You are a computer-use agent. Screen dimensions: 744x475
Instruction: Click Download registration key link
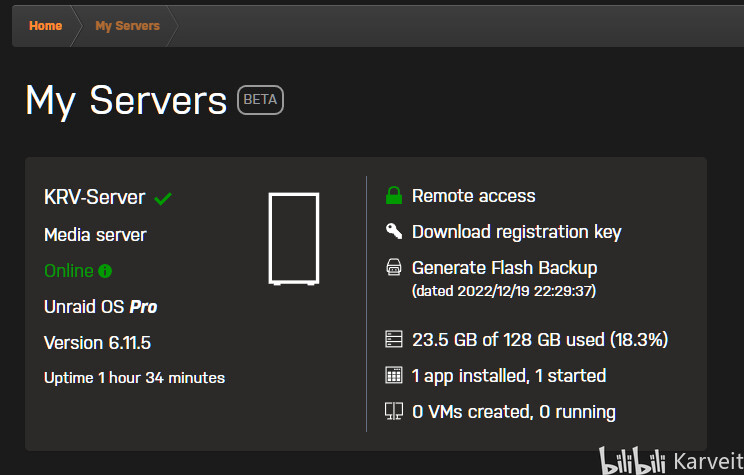(516, 232)
